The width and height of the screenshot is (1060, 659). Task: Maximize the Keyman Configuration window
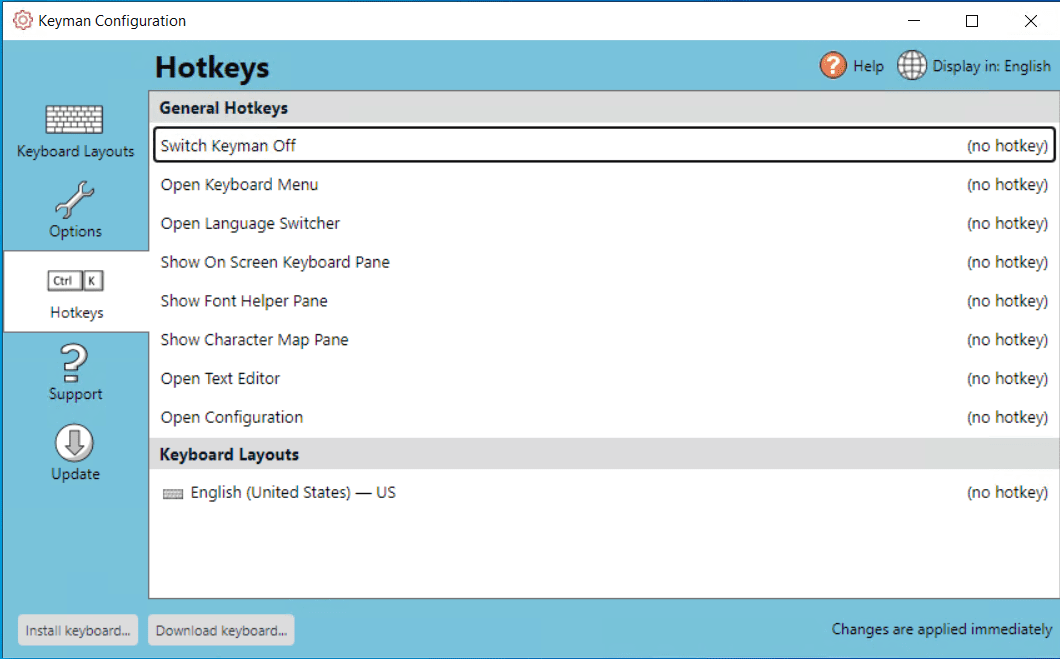click(x=972, y=21)
